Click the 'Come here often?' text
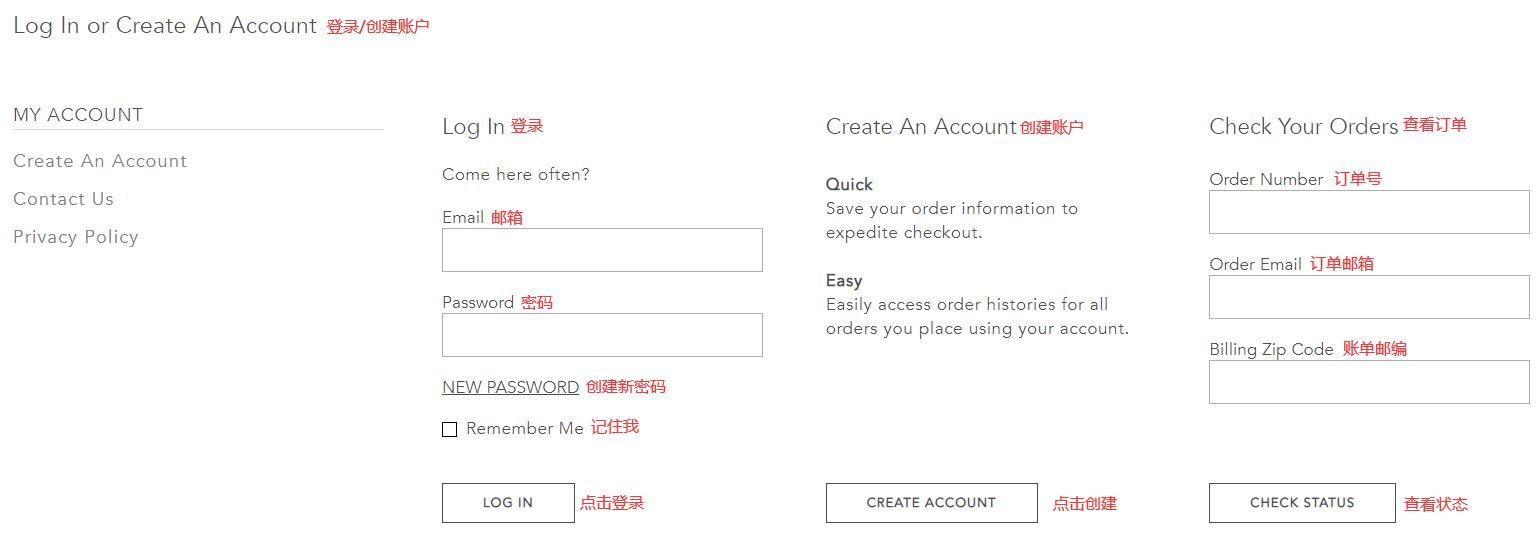The height and width of the screenshot is (538, 1538). (x=516, y=174)
